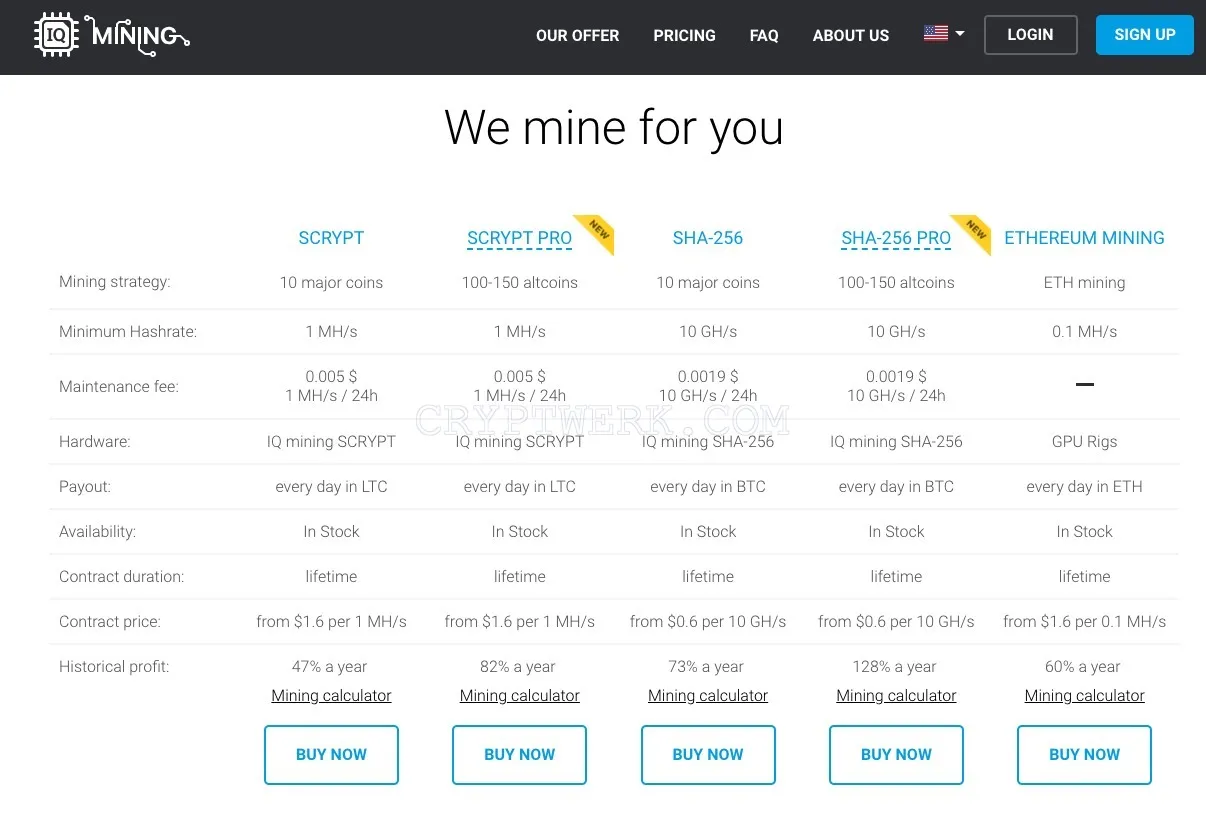
Task: Select the 'Maintenance fee:' row label
Action: [119, 386]
